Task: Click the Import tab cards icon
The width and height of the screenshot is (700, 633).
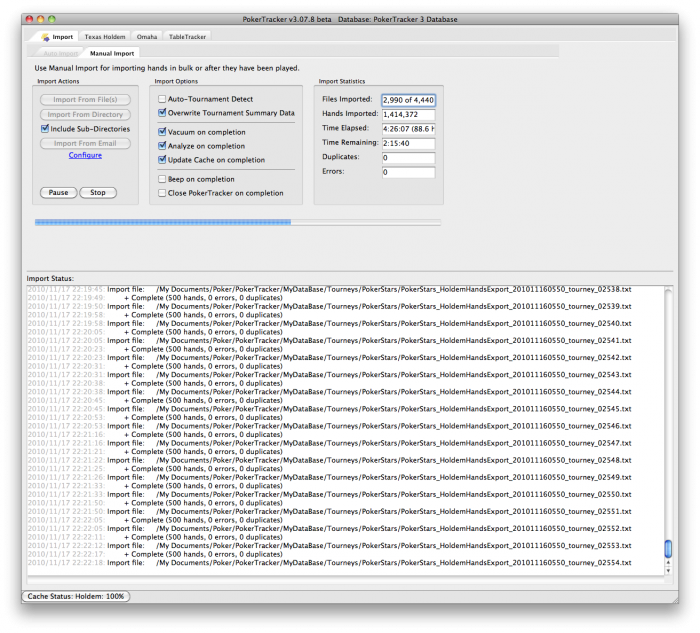Action: (x=45, y=37)
